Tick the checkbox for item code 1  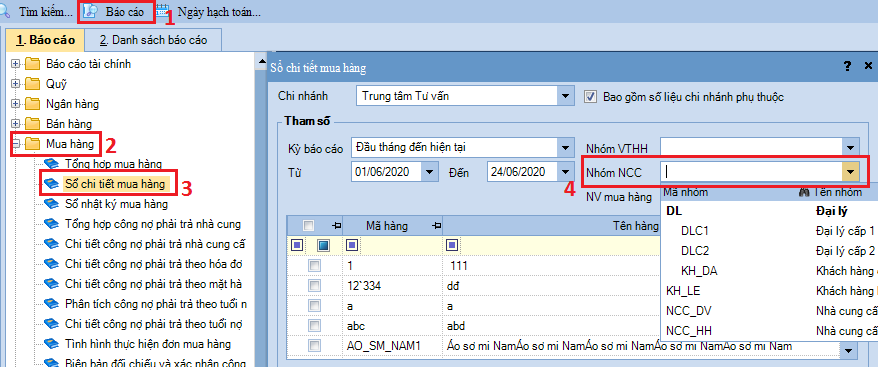tap(314, 265)
